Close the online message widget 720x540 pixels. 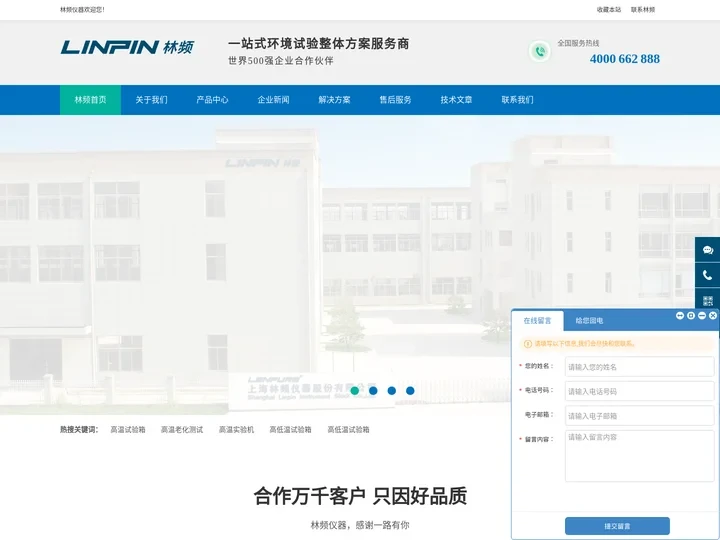(x=713, y=315)
